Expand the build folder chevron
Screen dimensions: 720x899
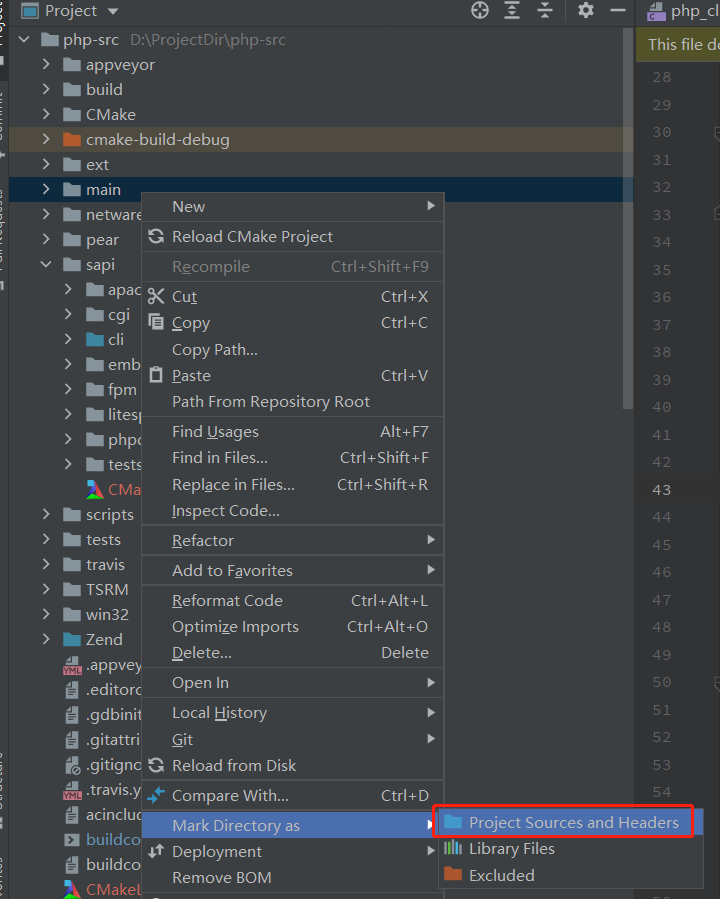(46, 89)
